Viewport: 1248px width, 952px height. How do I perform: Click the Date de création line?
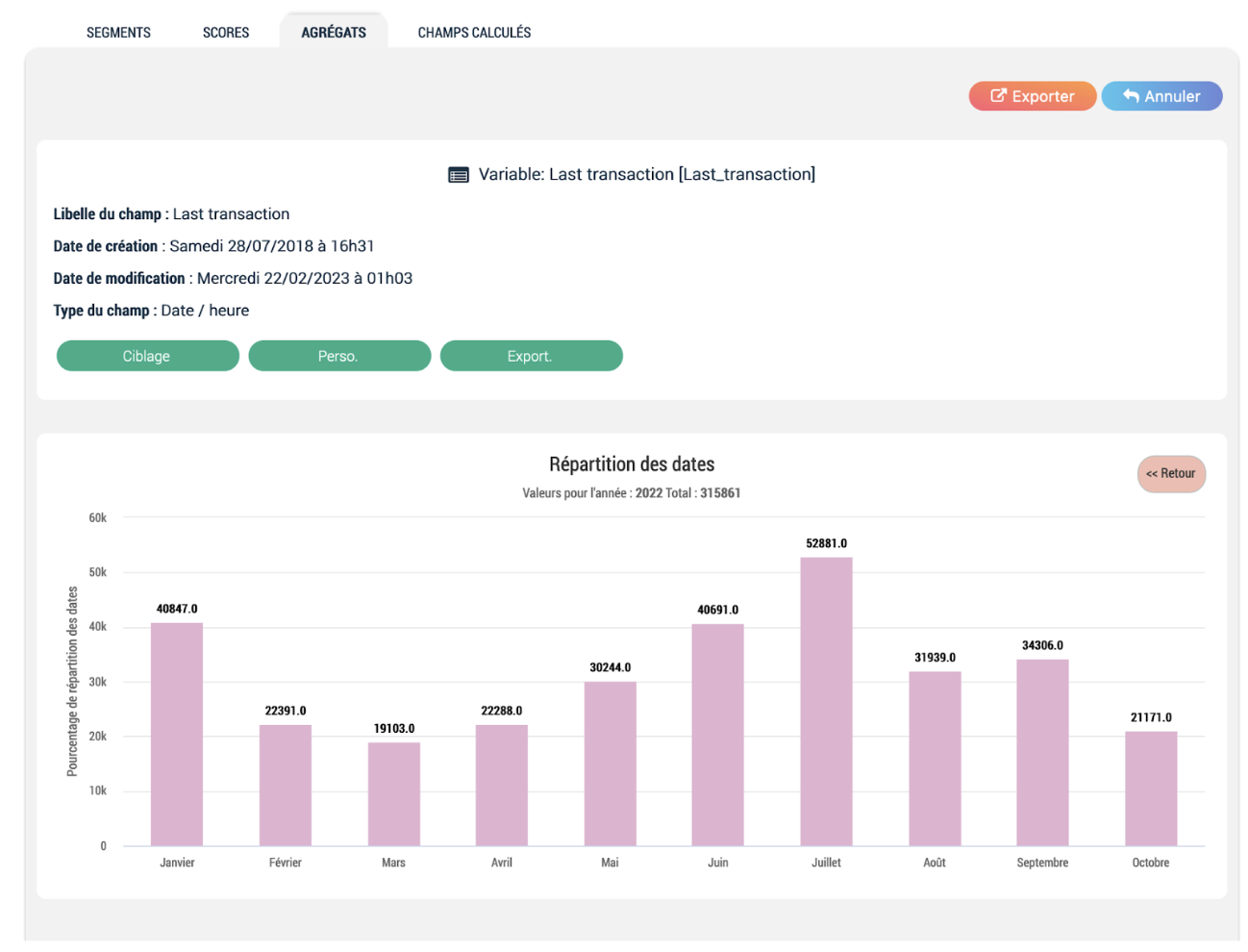tap(213, 246)
